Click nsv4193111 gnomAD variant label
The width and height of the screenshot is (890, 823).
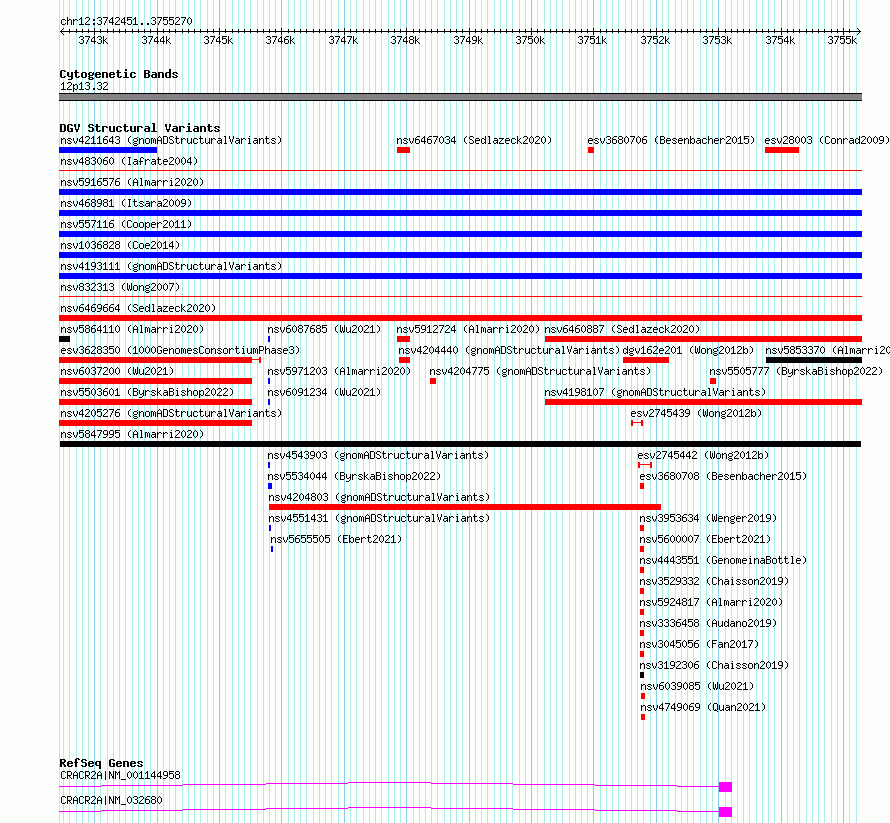[171, 266]
